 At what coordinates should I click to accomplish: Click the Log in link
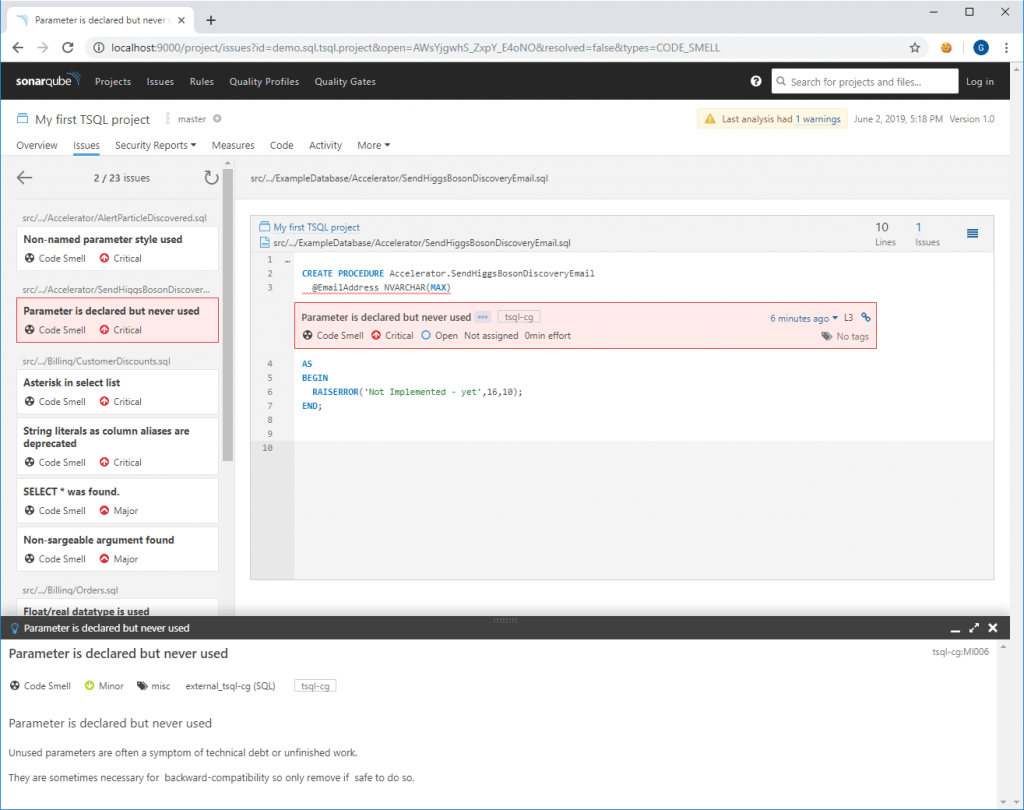(981, 81)
